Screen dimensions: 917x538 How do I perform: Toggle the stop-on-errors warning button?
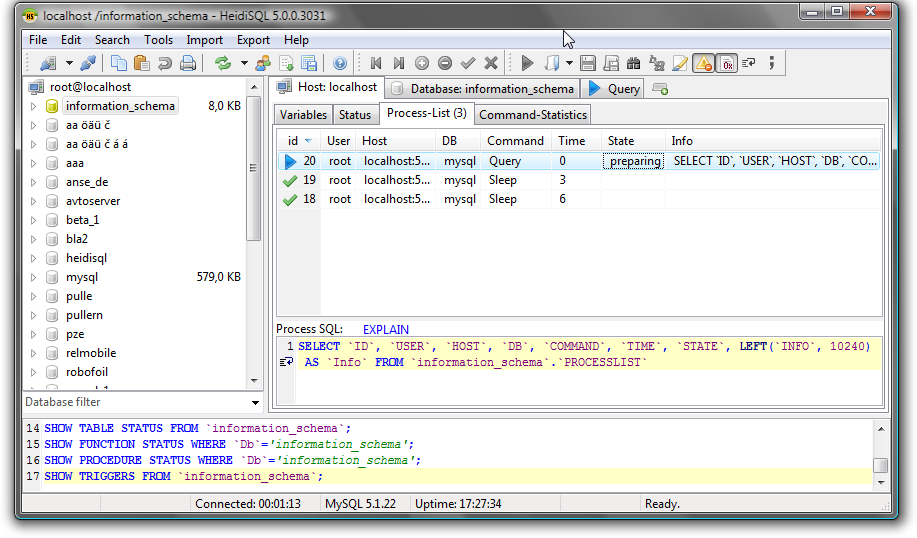(703, 63)
